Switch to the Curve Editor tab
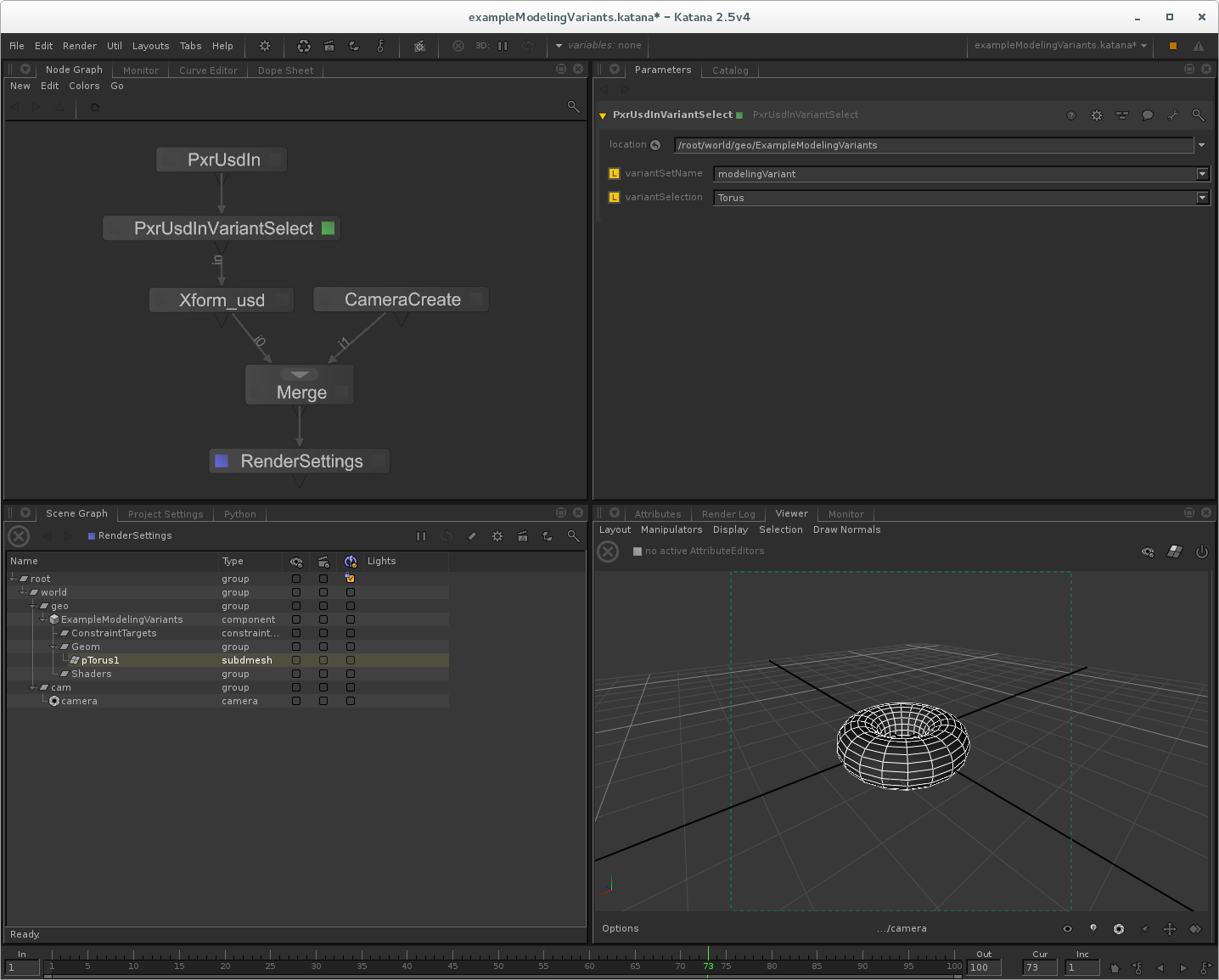This screenshot has width=1219, height=980. tap(208, 70)
